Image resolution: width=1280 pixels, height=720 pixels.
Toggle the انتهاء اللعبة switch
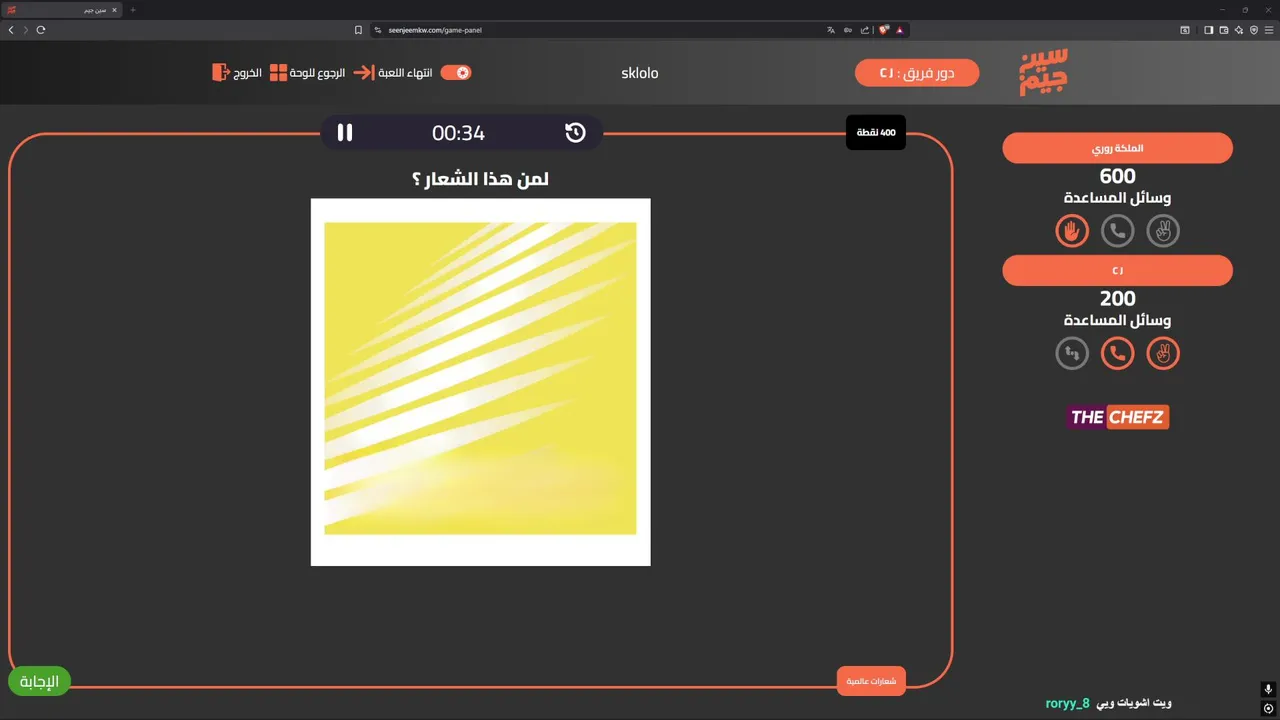click(x=456, y=73)
